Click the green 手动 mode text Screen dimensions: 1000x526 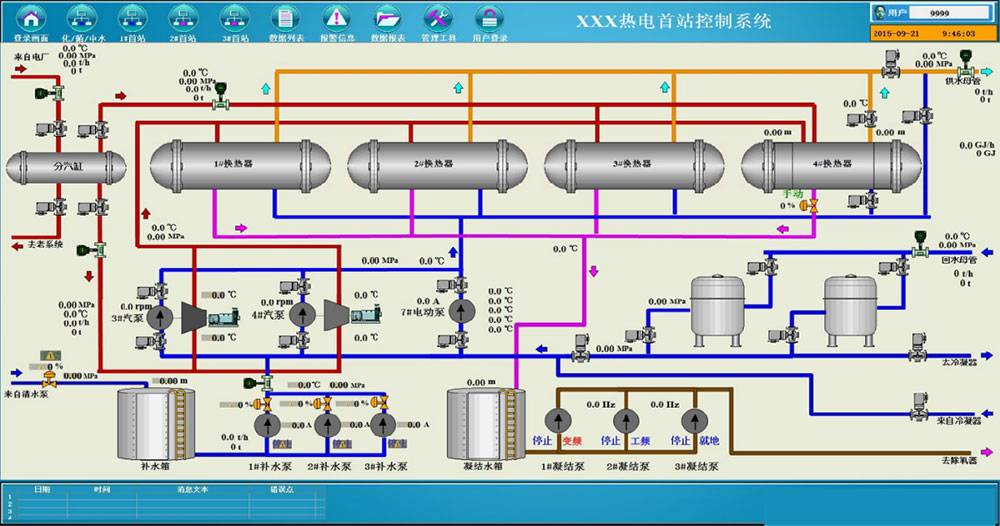[x=793, y=194]
